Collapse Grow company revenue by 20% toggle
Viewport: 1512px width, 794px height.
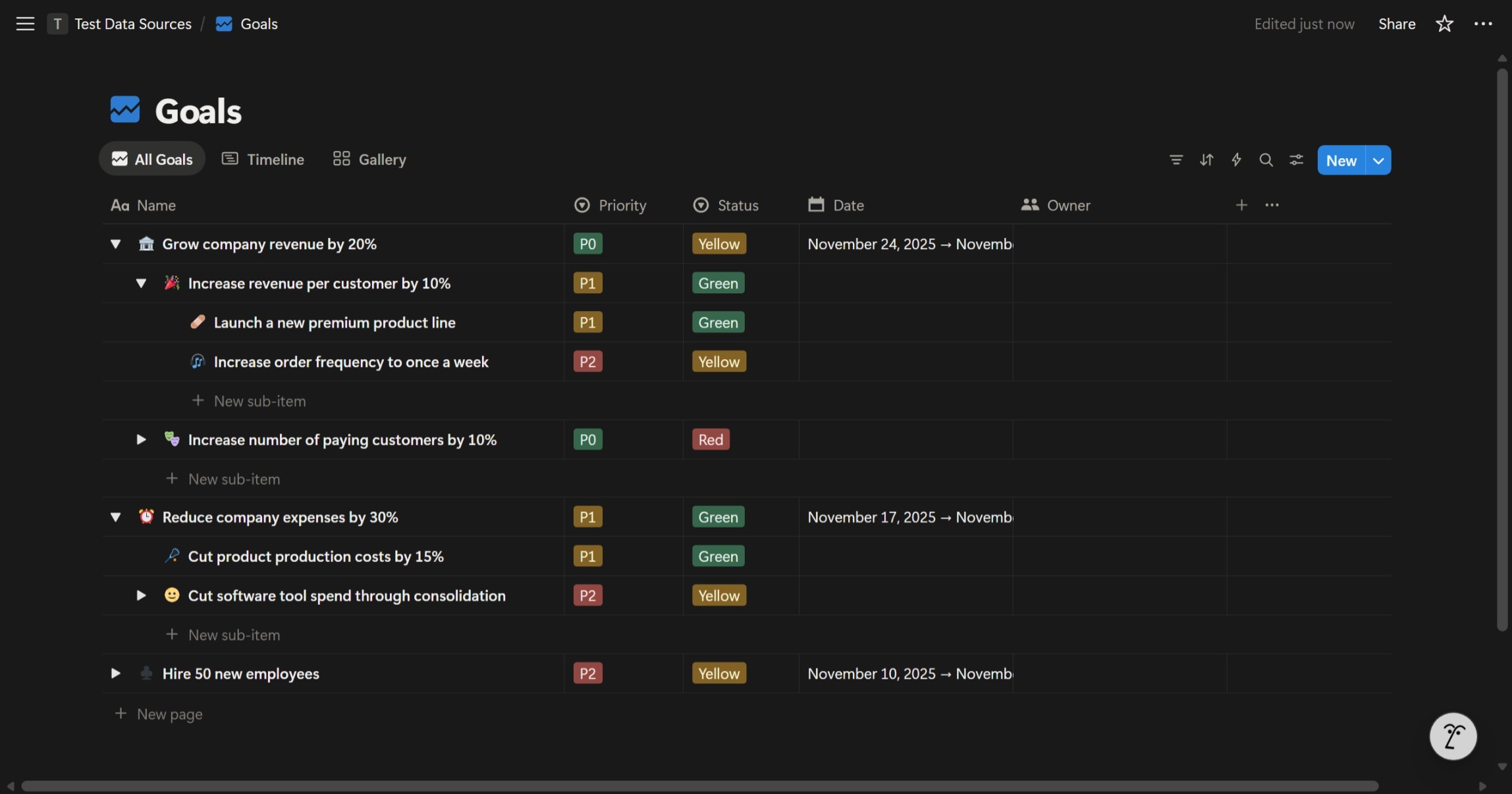(x=115, y=244)
